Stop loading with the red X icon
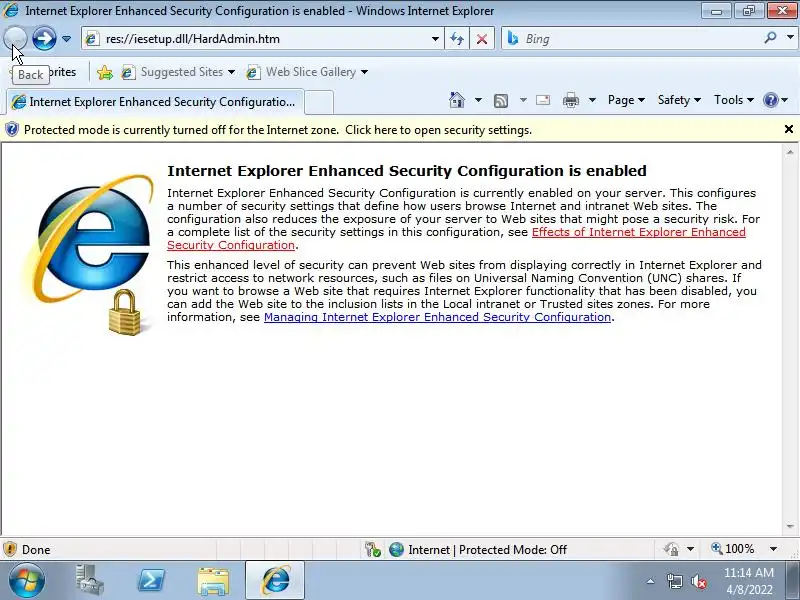This screenshot has width=800, height=600. [482, 39]
